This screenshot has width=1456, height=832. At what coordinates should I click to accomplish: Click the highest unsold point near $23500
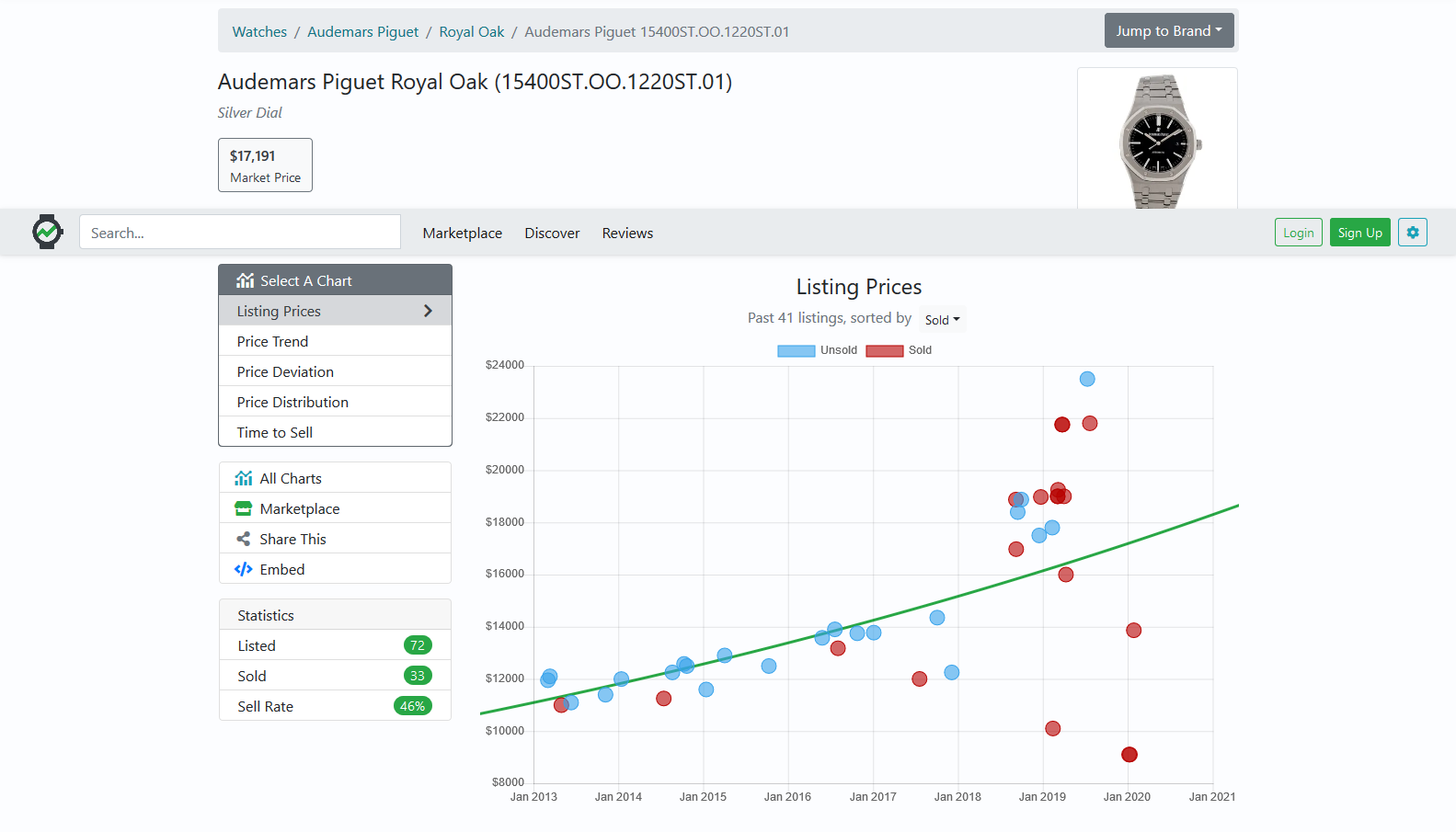(1087, 379)
